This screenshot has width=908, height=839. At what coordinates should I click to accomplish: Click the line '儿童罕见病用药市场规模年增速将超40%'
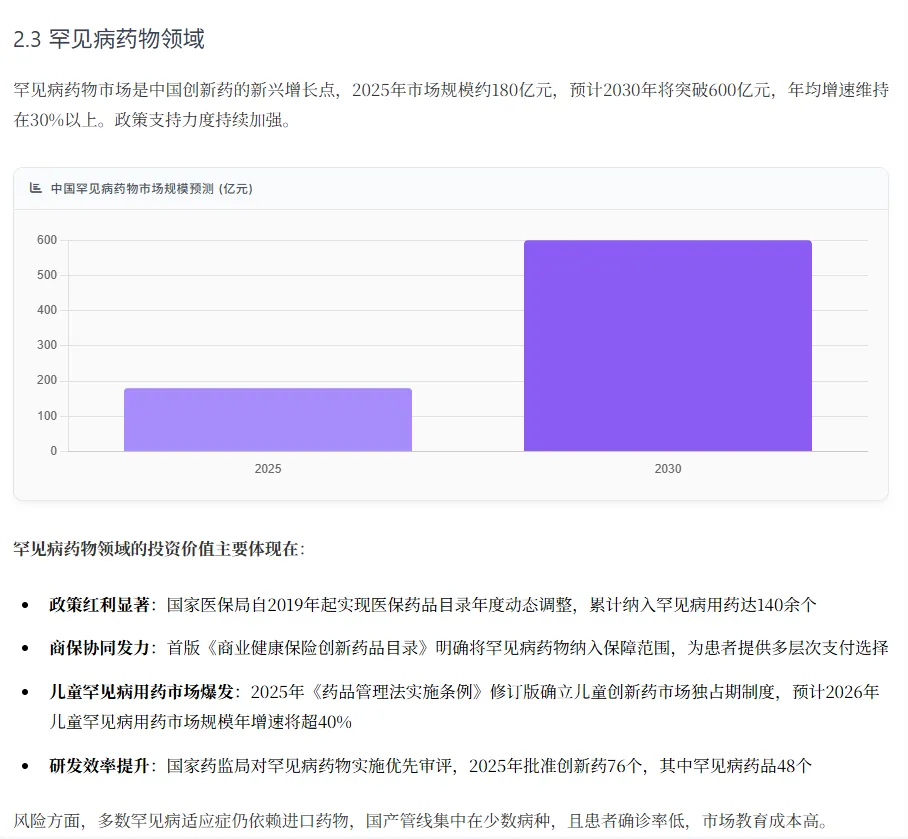tap(200, 722)
